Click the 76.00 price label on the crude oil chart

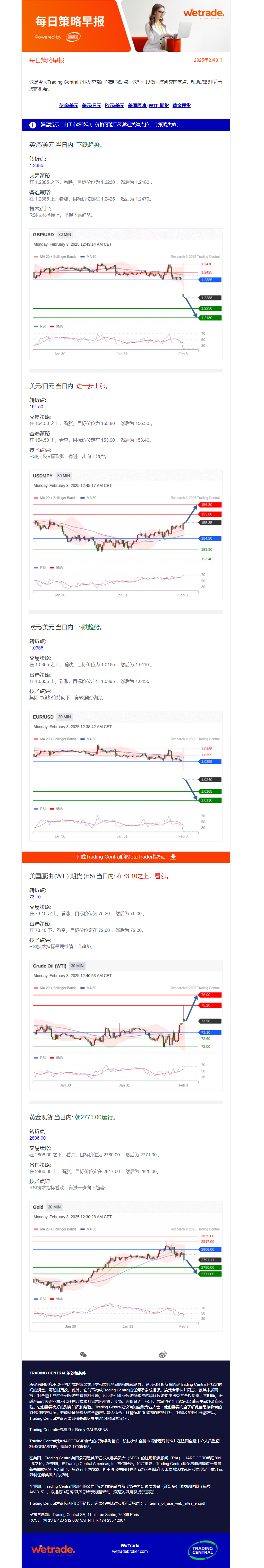click(x=210, y=995)
